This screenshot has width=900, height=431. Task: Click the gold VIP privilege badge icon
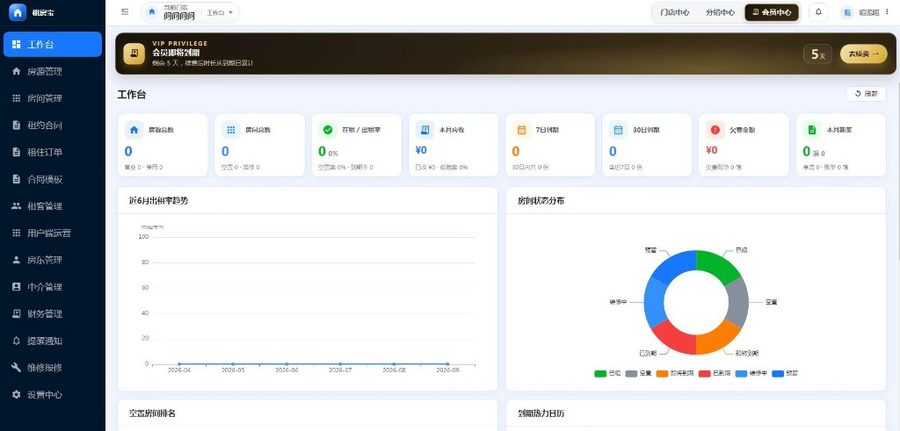[x=134, y=53]
